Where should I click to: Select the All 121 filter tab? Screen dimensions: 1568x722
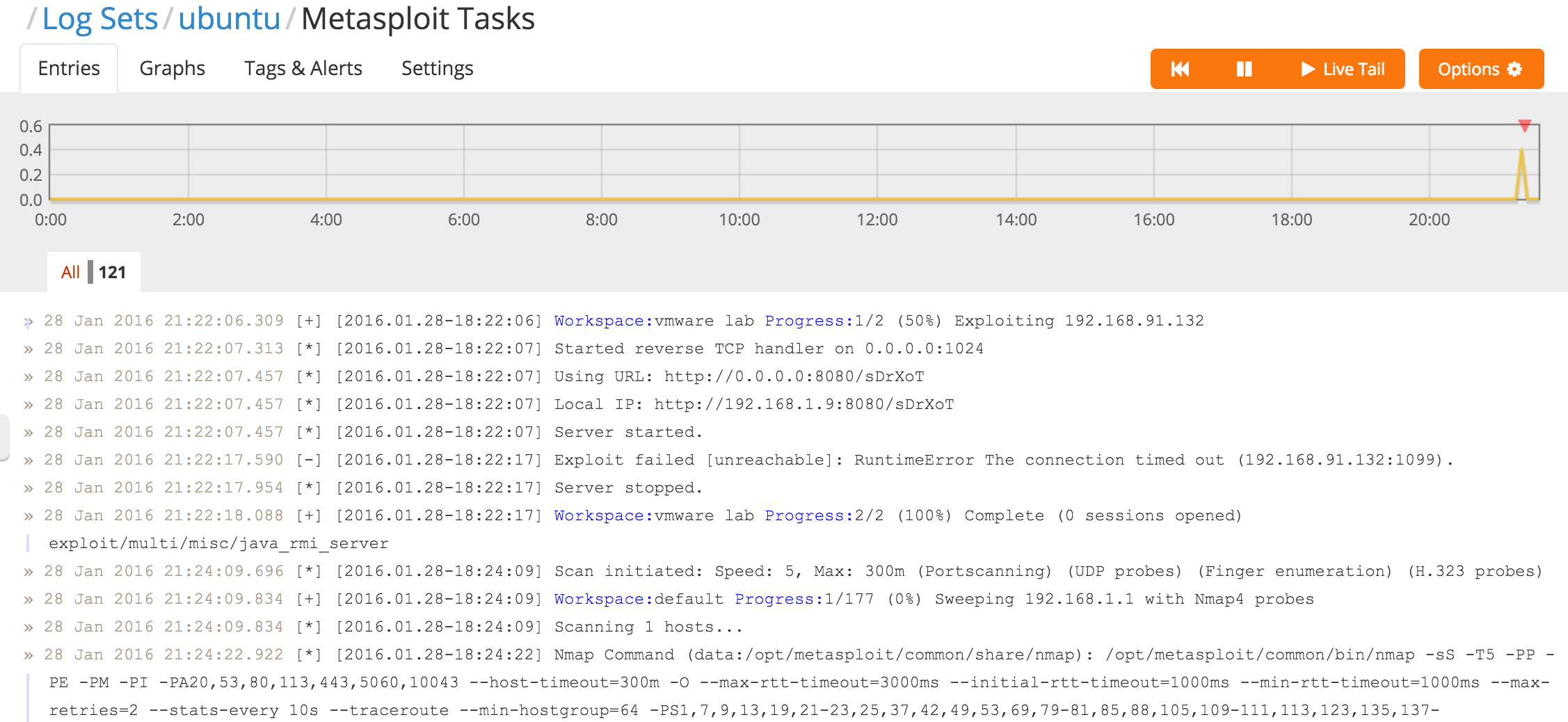click(x=93, y=272)
